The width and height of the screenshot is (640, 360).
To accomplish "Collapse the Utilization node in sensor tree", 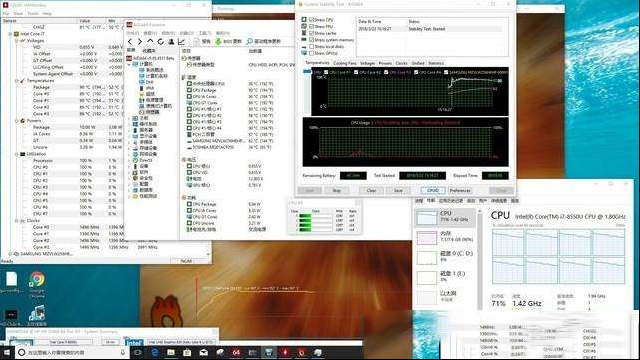I will click(17, 154).
